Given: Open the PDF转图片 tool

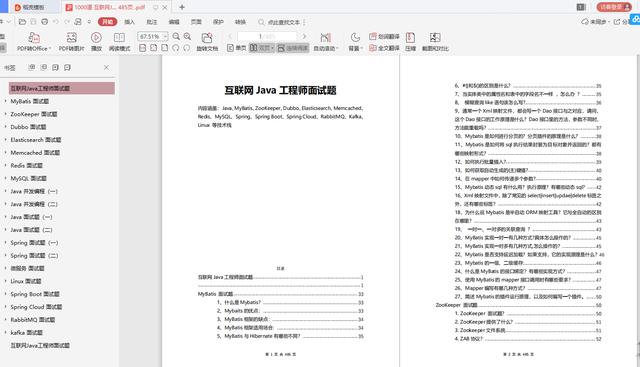Looking at the screenshot, I should click(x=71, y=42).
